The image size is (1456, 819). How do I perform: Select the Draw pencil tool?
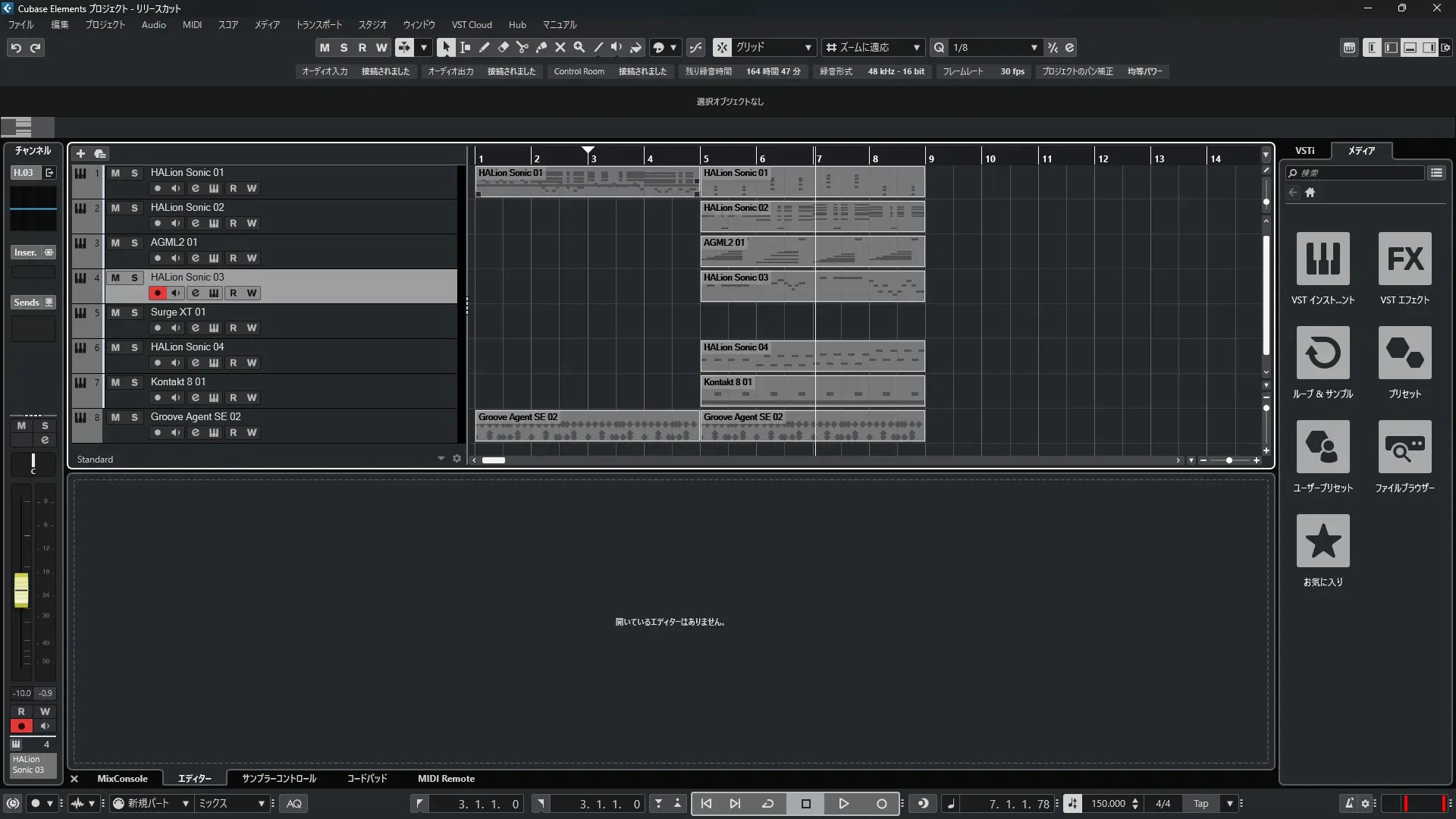485,47
